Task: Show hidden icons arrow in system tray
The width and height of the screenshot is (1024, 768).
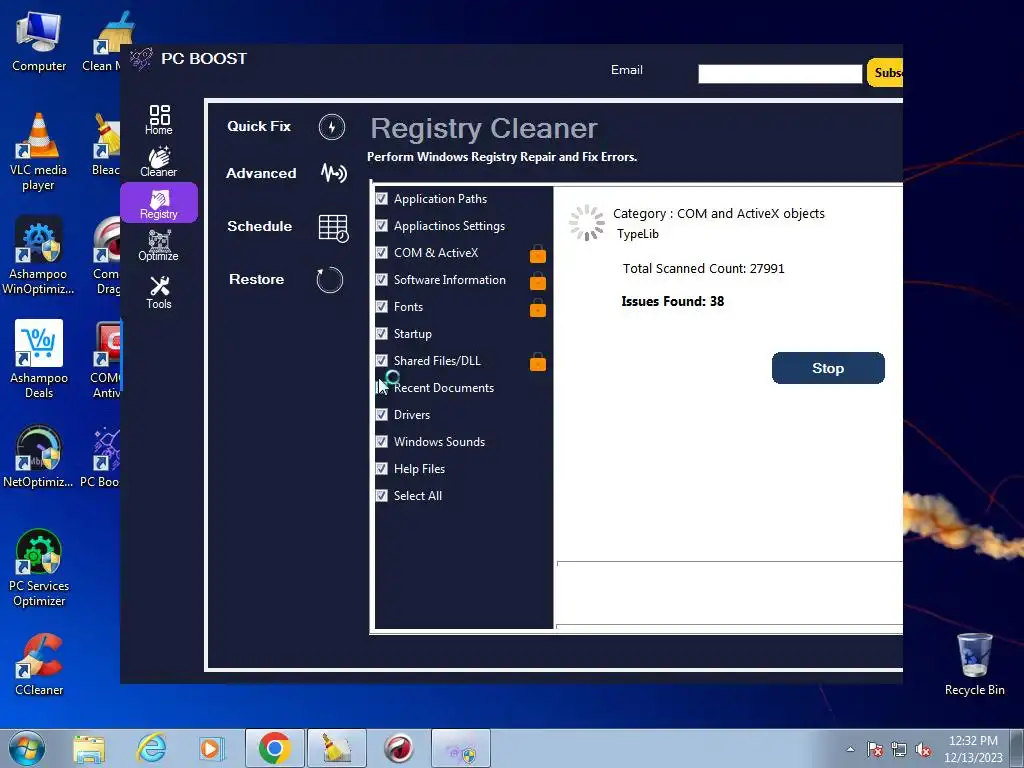Action: tap(850, 750)
